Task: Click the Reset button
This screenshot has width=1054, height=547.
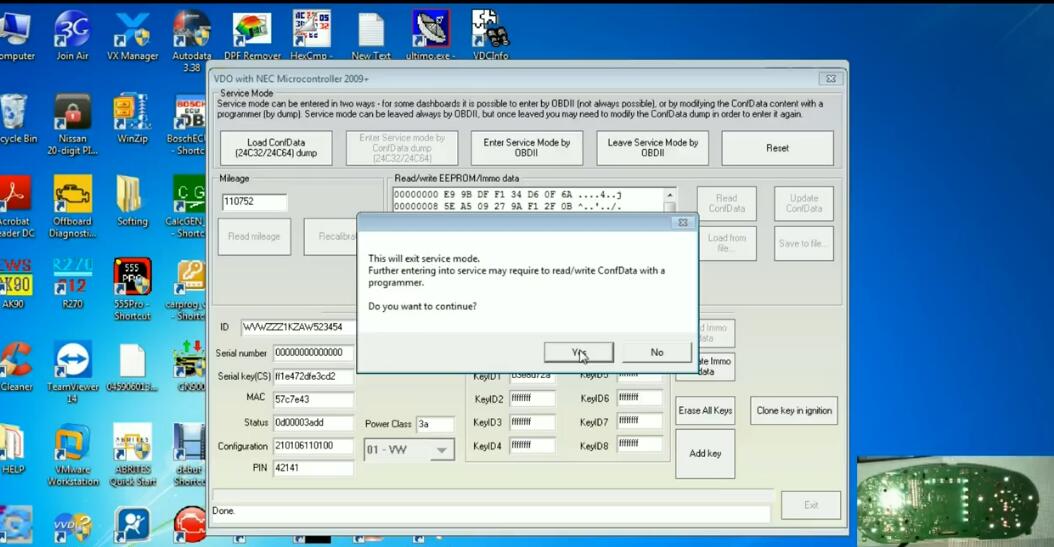Action: (777, 148)
